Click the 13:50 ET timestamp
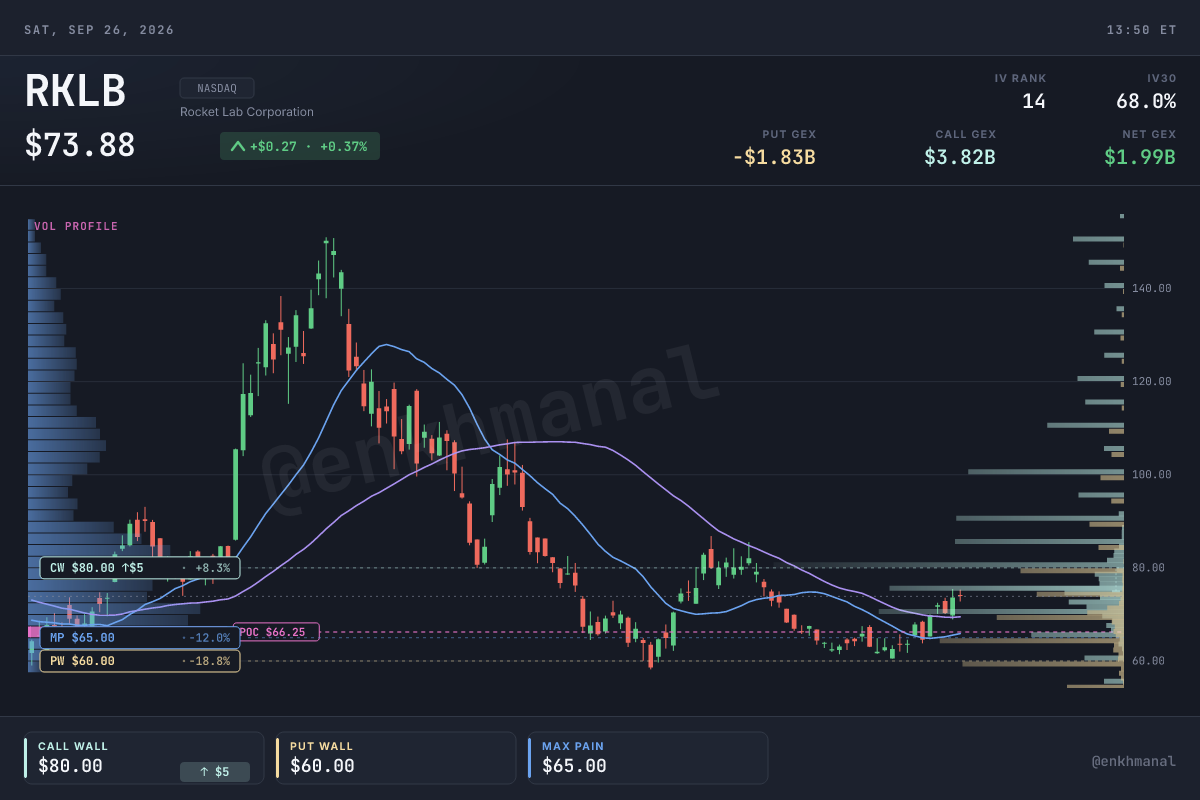 tap(1141, 30)
